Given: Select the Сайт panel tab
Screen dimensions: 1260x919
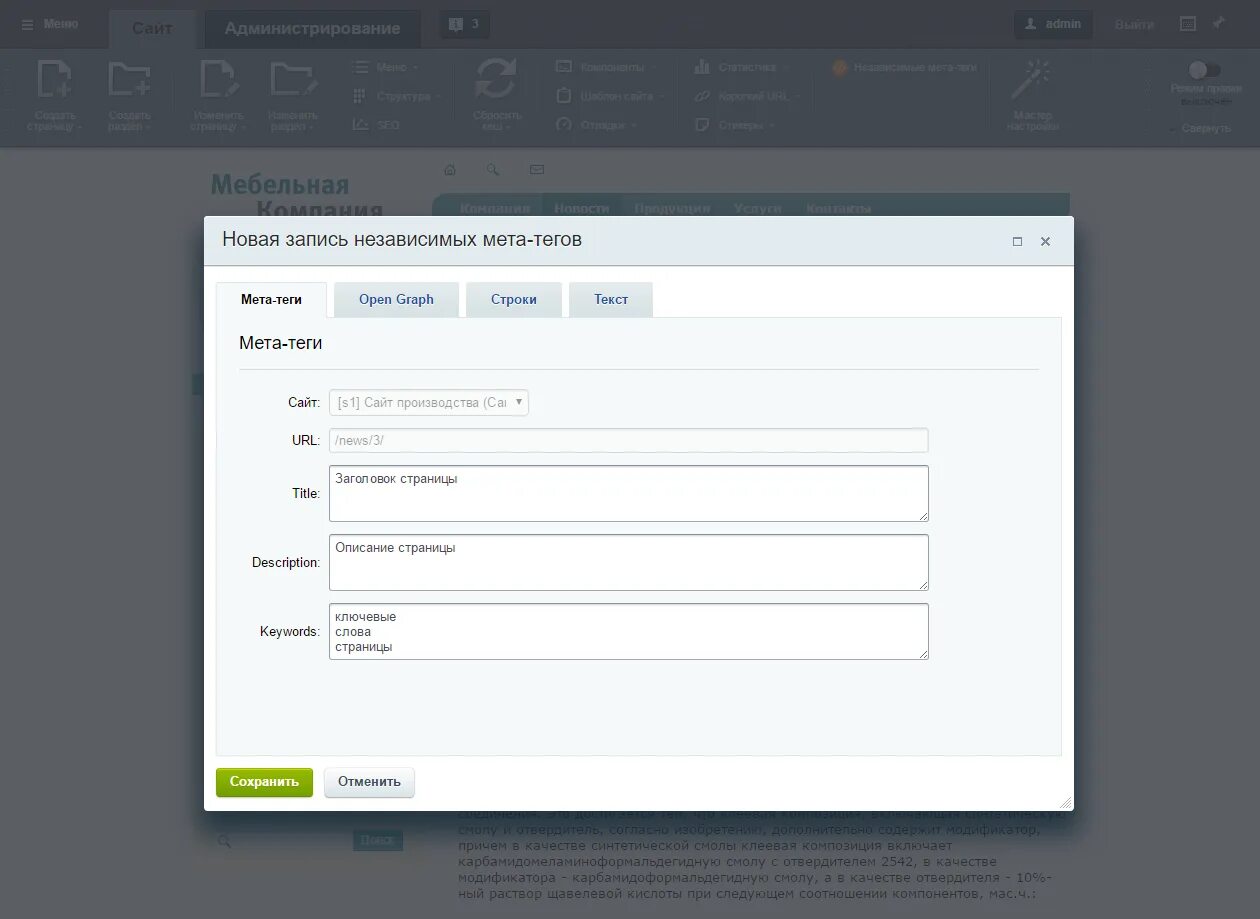Looking at the screenshot, I should (152, 28).
